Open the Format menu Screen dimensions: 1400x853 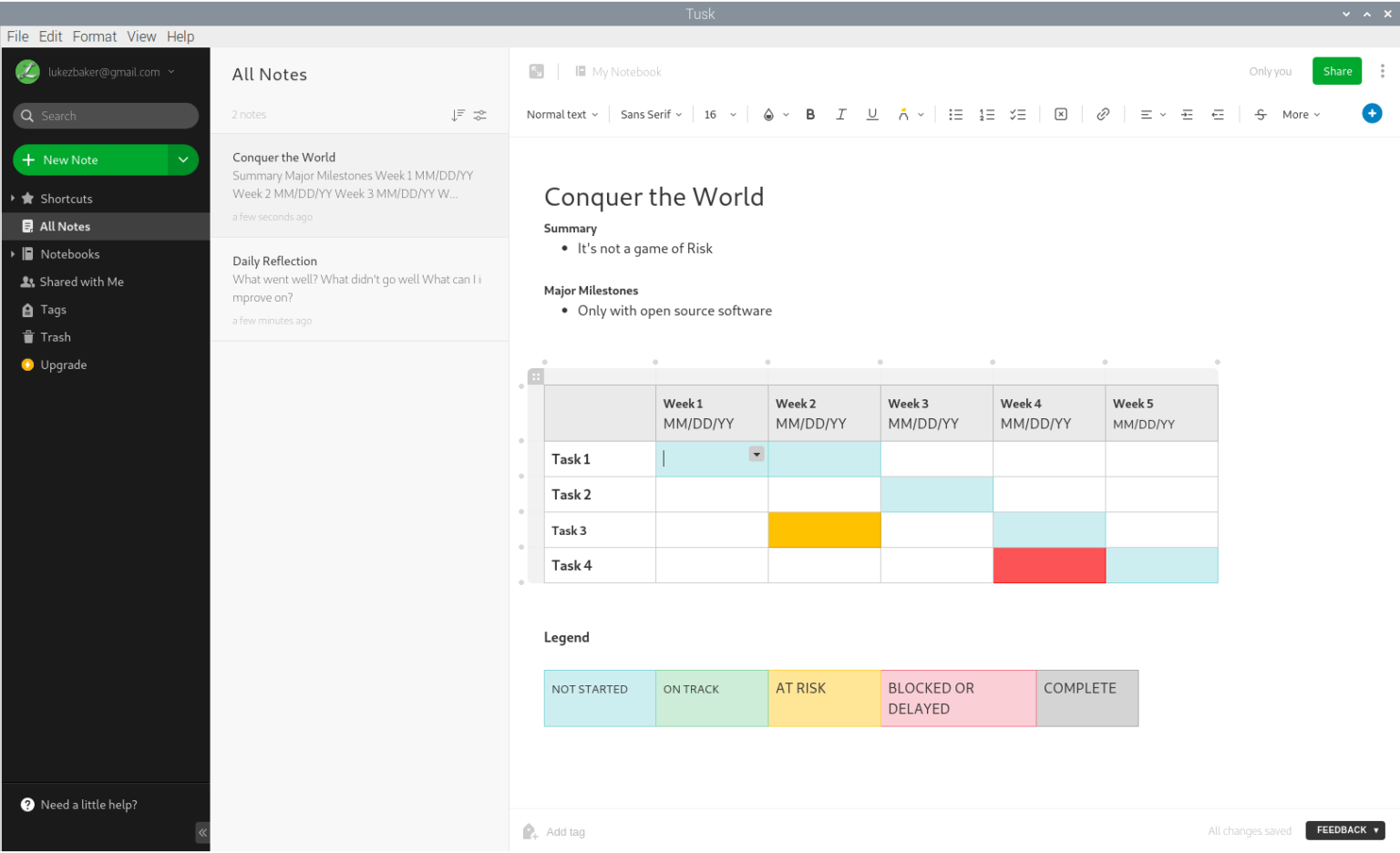pyautogui.click(x=95, y=36)
